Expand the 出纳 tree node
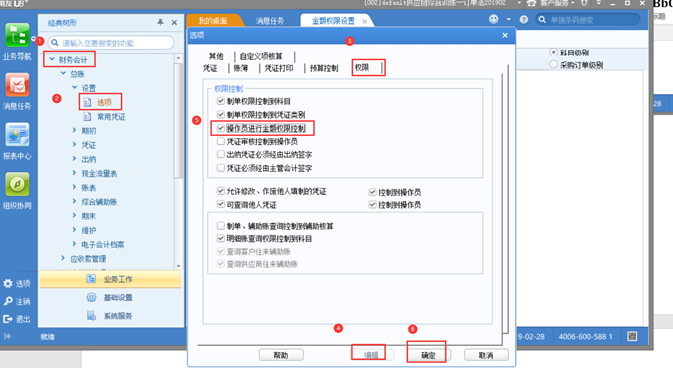This screenshot has height=368, width=673. click(74, 159)
